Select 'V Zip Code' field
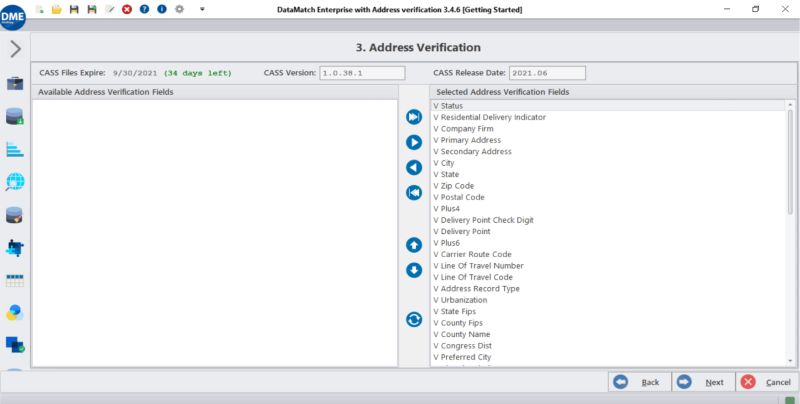Viewport: 800px width, 404px height. pyautogui.click(x=608, y=186)
